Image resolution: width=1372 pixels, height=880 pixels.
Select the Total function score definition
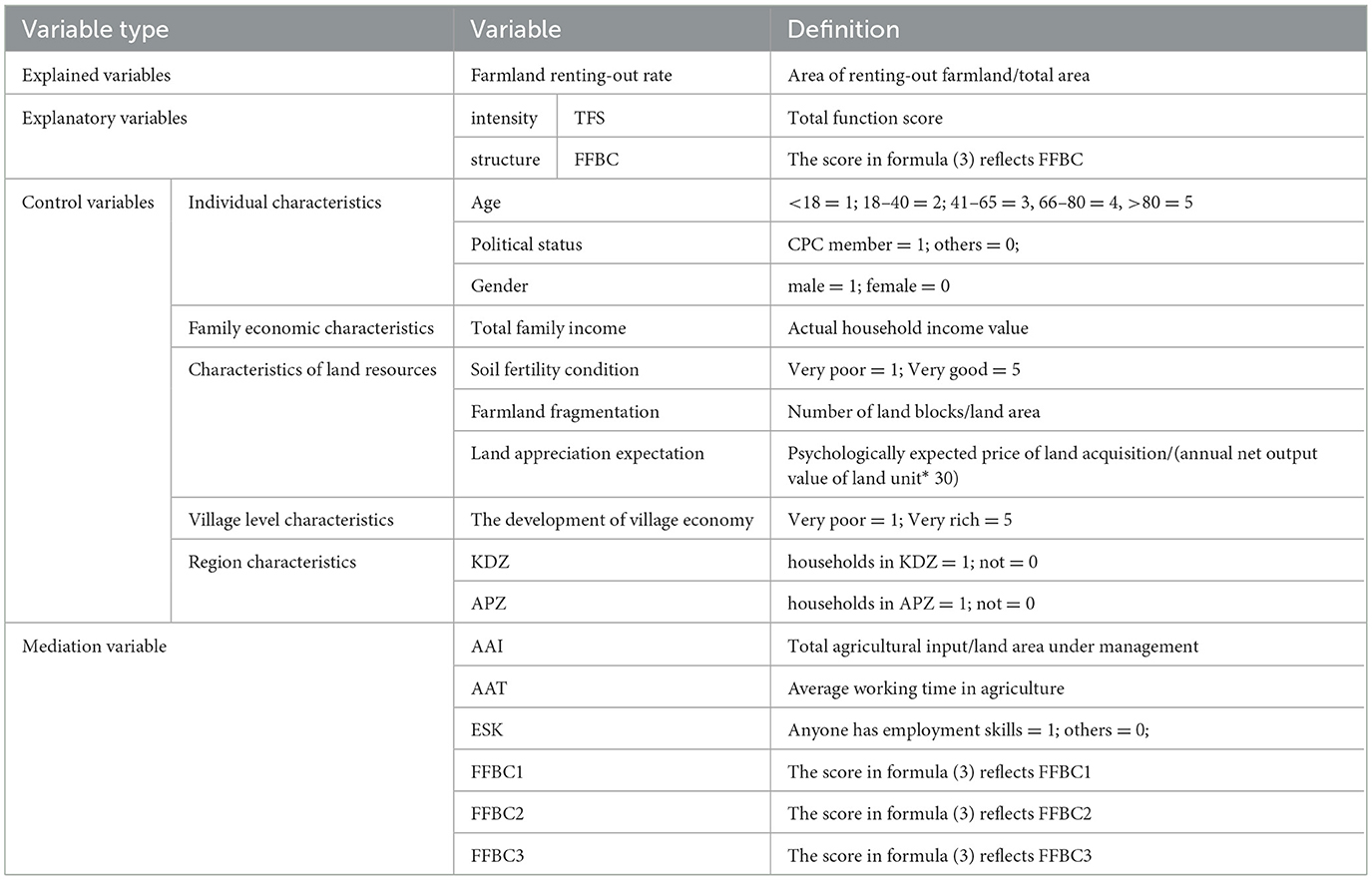tap(865, 118)
